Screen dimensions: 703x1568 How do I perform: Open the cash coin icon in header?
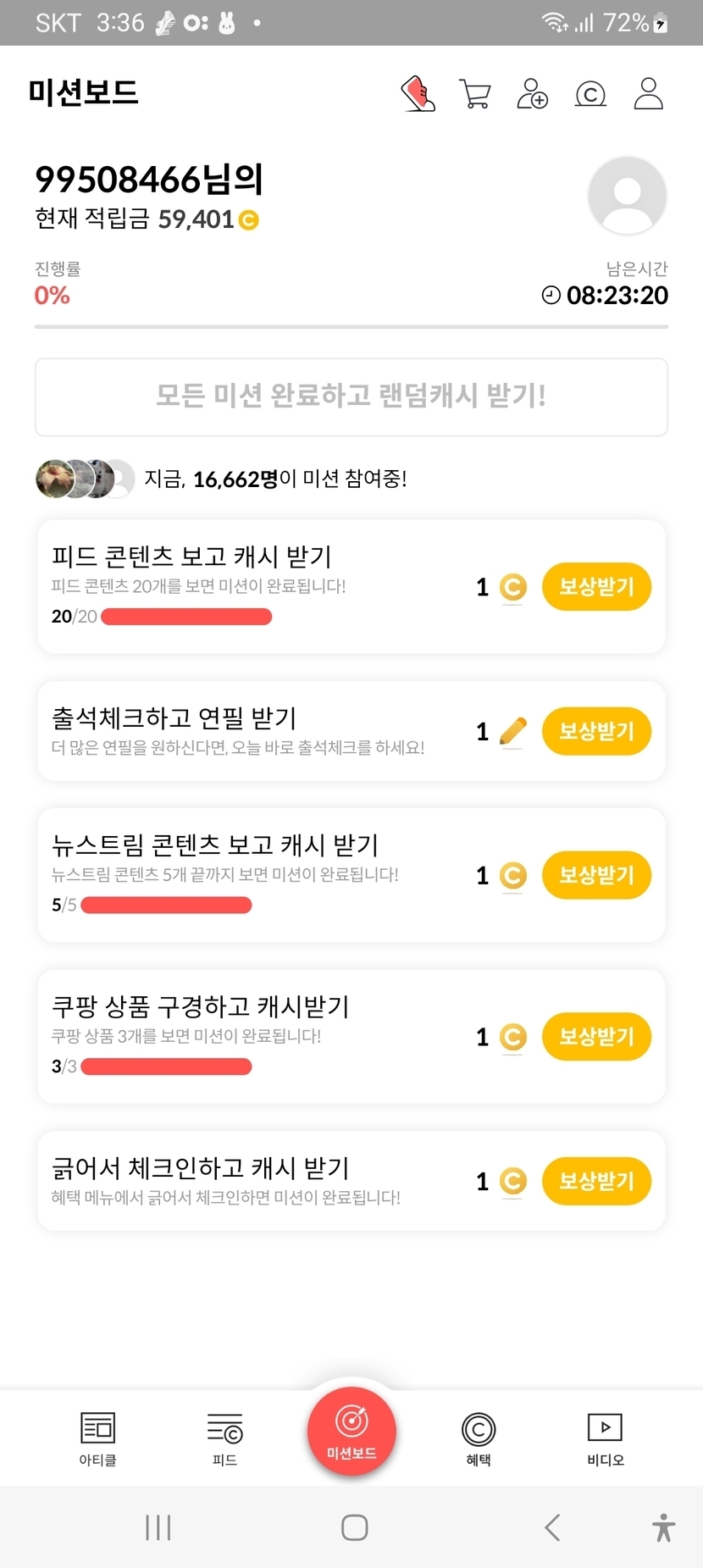(590, 94)
